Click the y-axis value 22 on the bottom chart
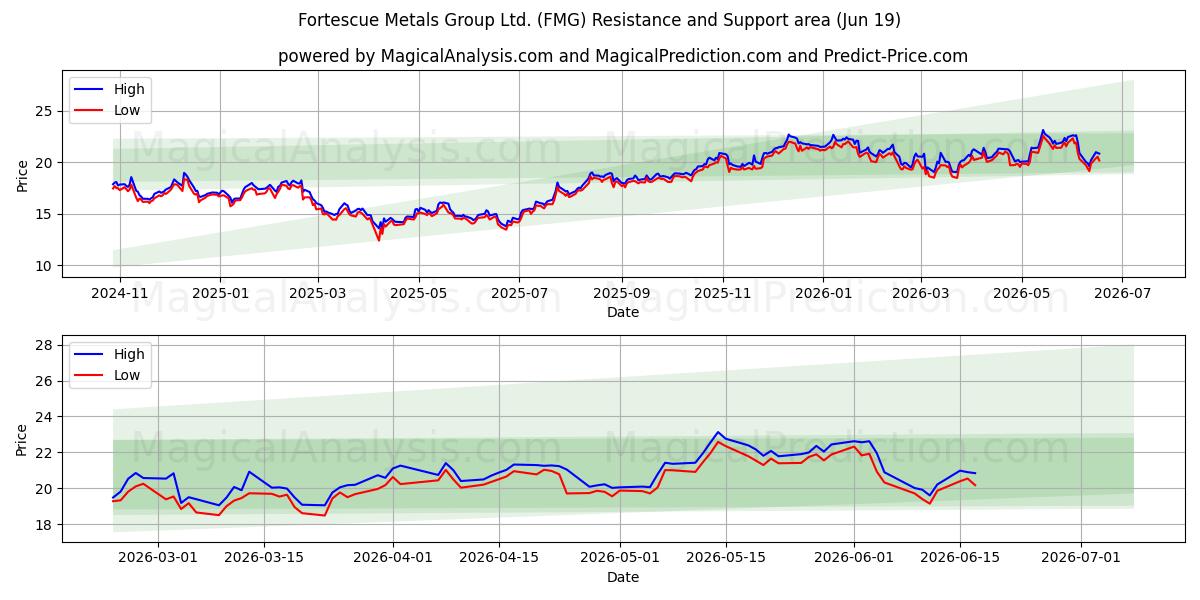Screen dimensions: 1200x600 [x=46, y=453]
